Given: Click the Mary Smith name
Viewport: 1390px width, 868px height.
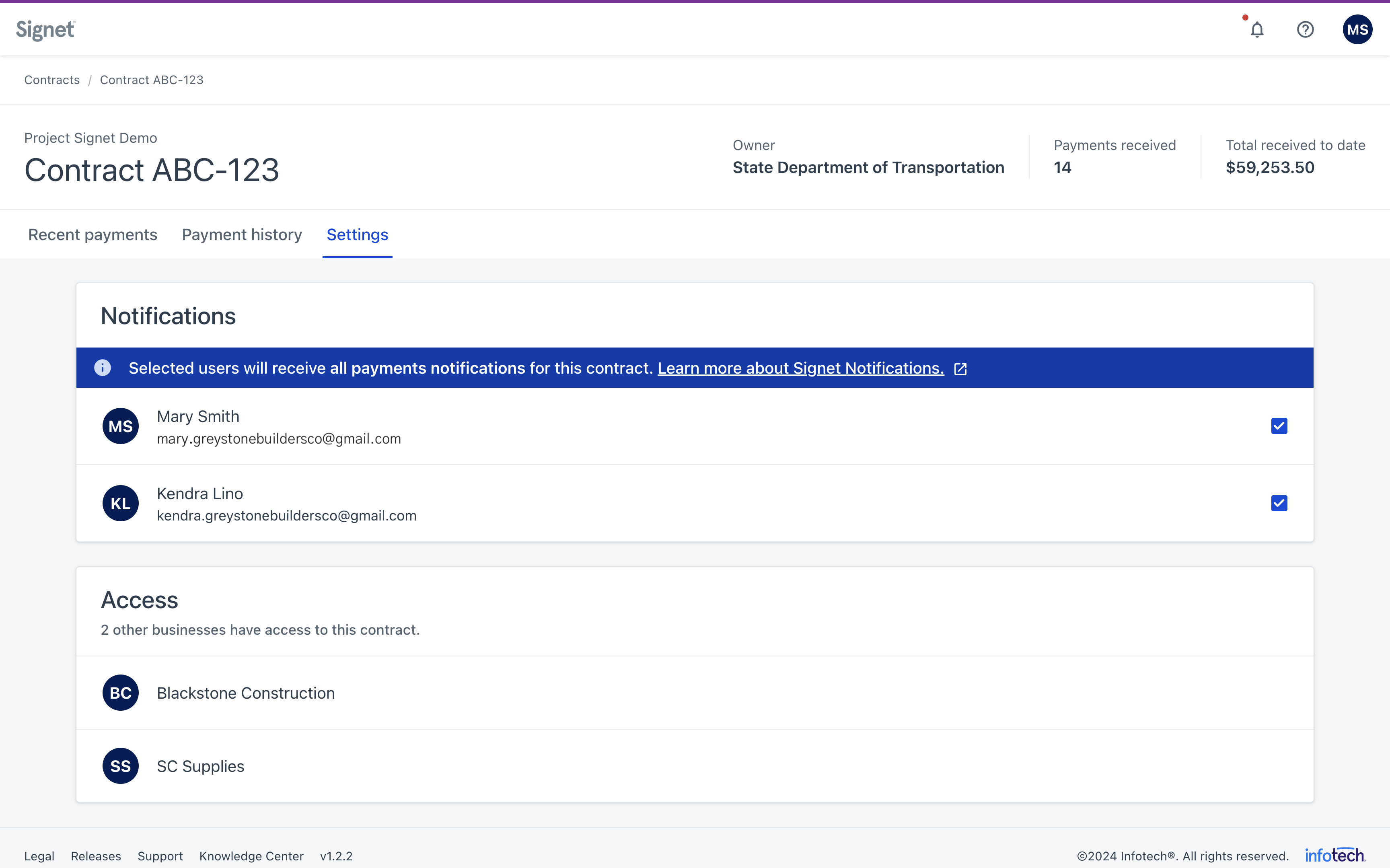Looking at the screenshot, I should [198, 416].
